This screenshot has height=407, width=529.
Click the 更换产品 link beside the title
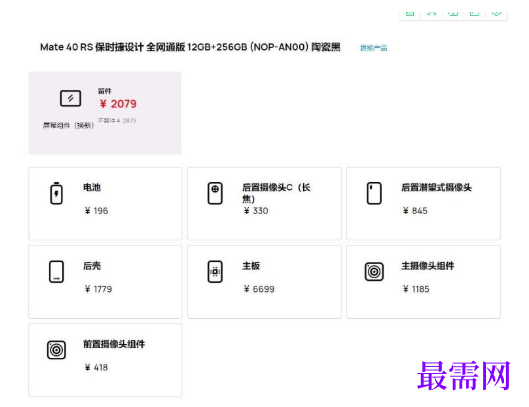tap(373, 48)
